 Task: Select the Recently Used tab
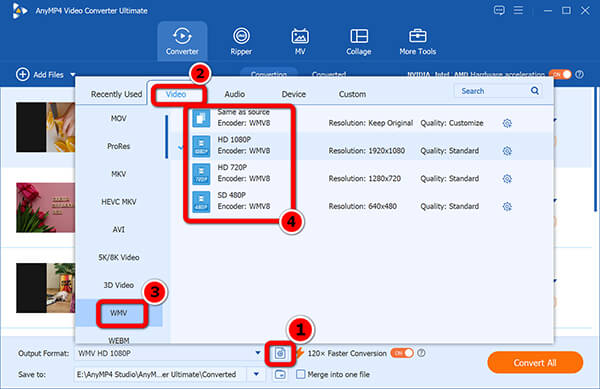[116, 94]
